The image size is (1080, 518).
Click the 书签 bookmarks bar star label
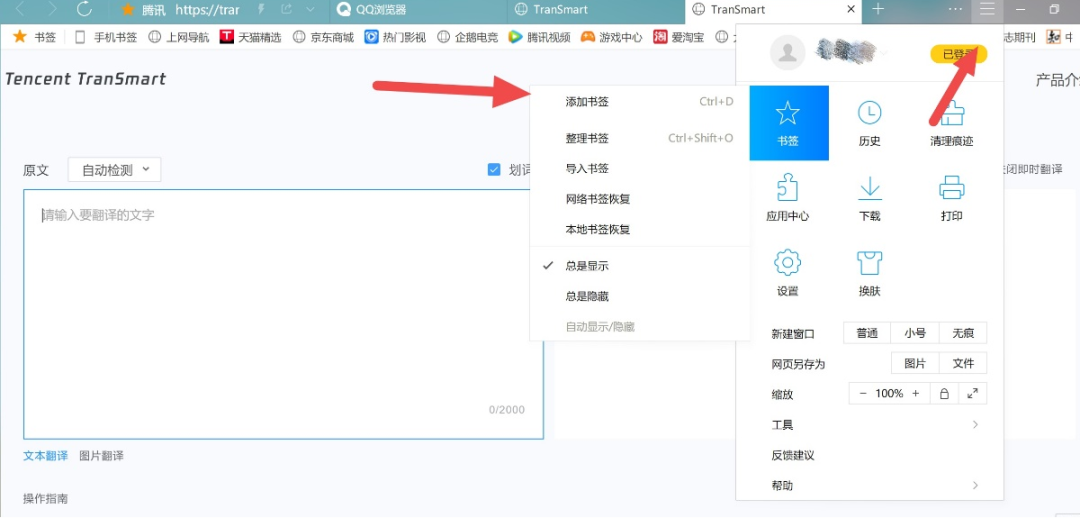pos(35,37)
